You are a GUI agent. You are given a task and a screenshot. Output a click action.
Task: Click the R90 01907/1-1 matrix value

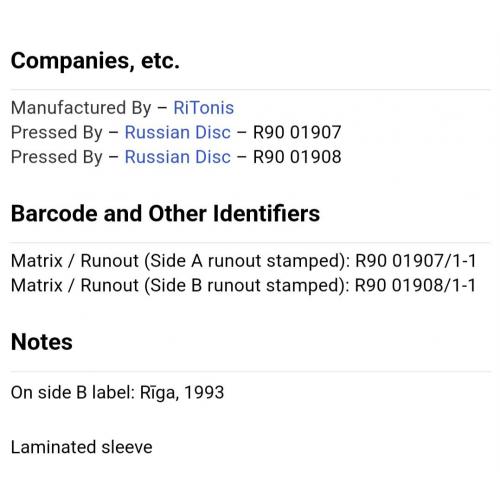(x=416, y=261)
